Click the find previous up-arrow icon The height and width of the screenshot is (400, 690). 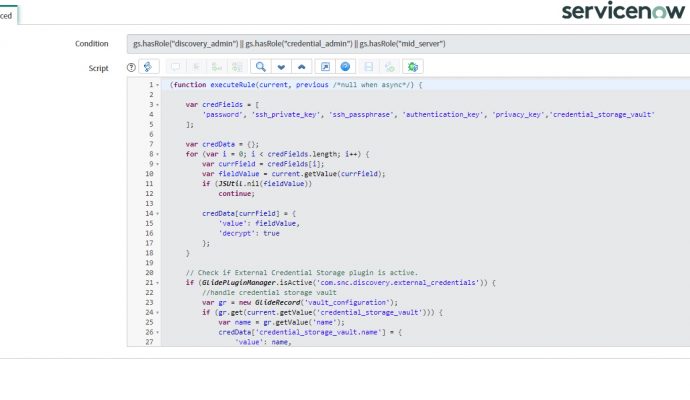point(302,67)
